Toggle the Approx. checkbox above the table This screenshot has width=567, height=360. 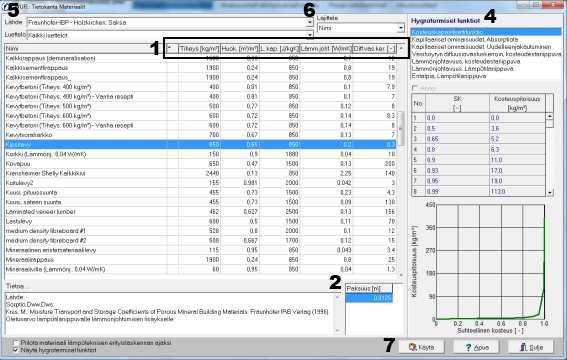[x=415, y=88]
